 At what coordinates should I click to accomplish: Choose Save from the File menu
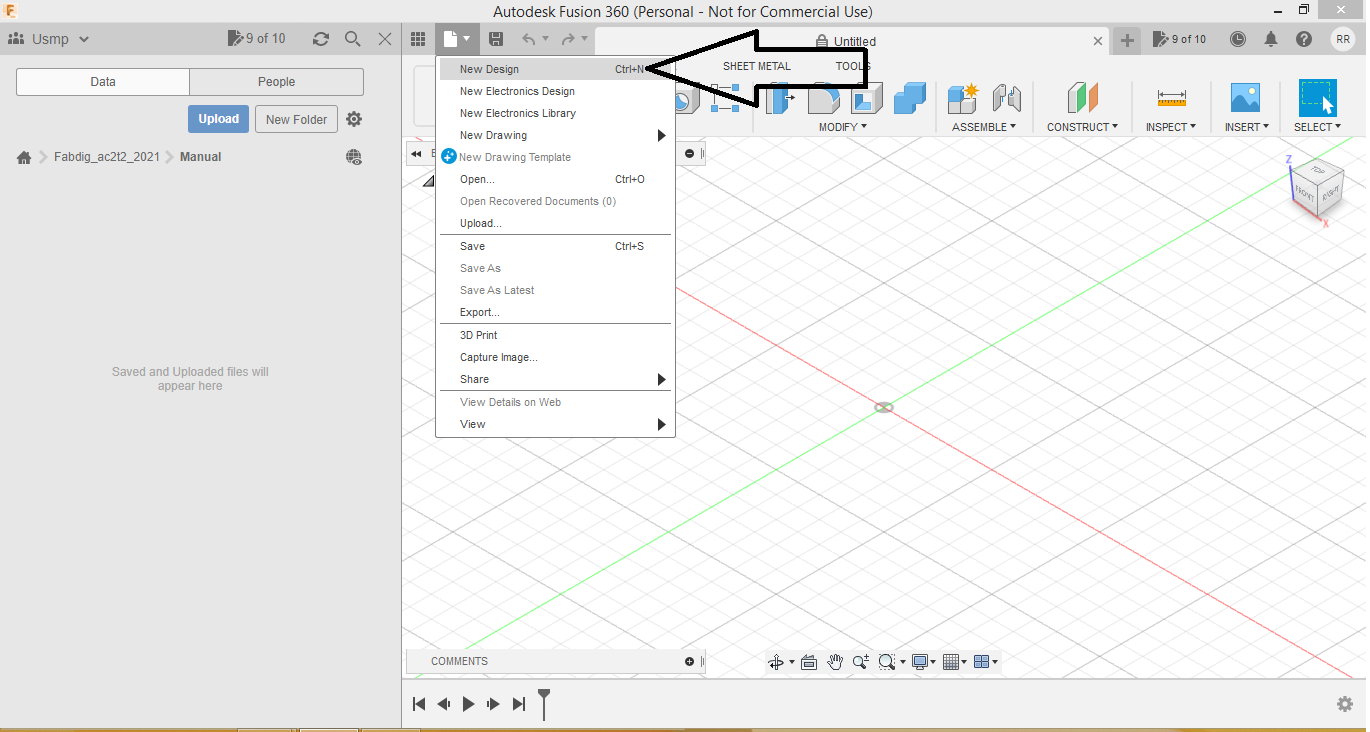pyautogui.click(x=555, y=246)
